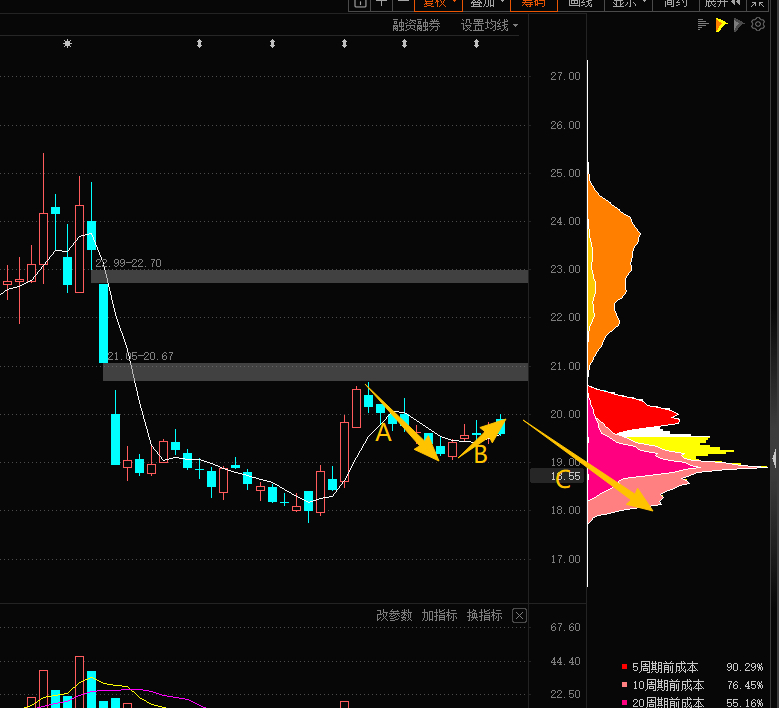This screenshot has height=708, width=779.
Task: Click 换指标 to switch indicator
Action: pyautogui.click(x=484, y=616)
